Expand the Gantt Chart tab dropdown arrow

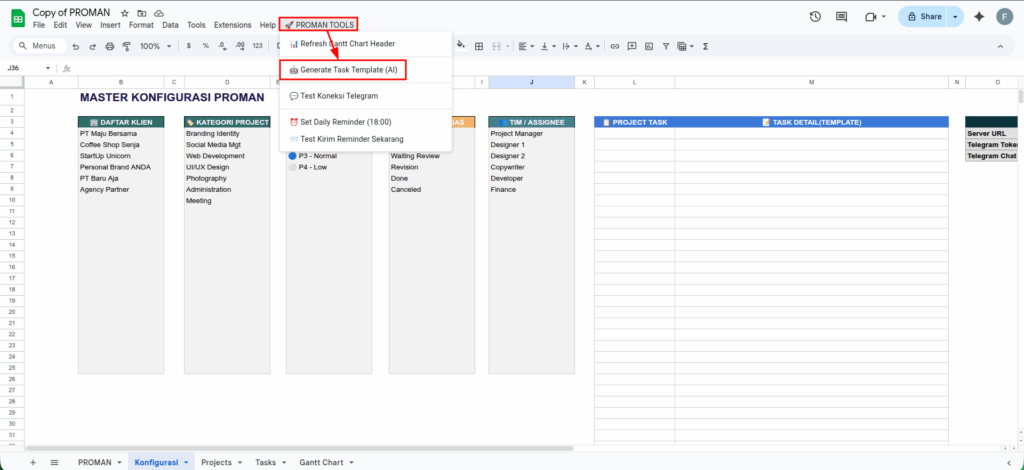click(x=351, y=462)
